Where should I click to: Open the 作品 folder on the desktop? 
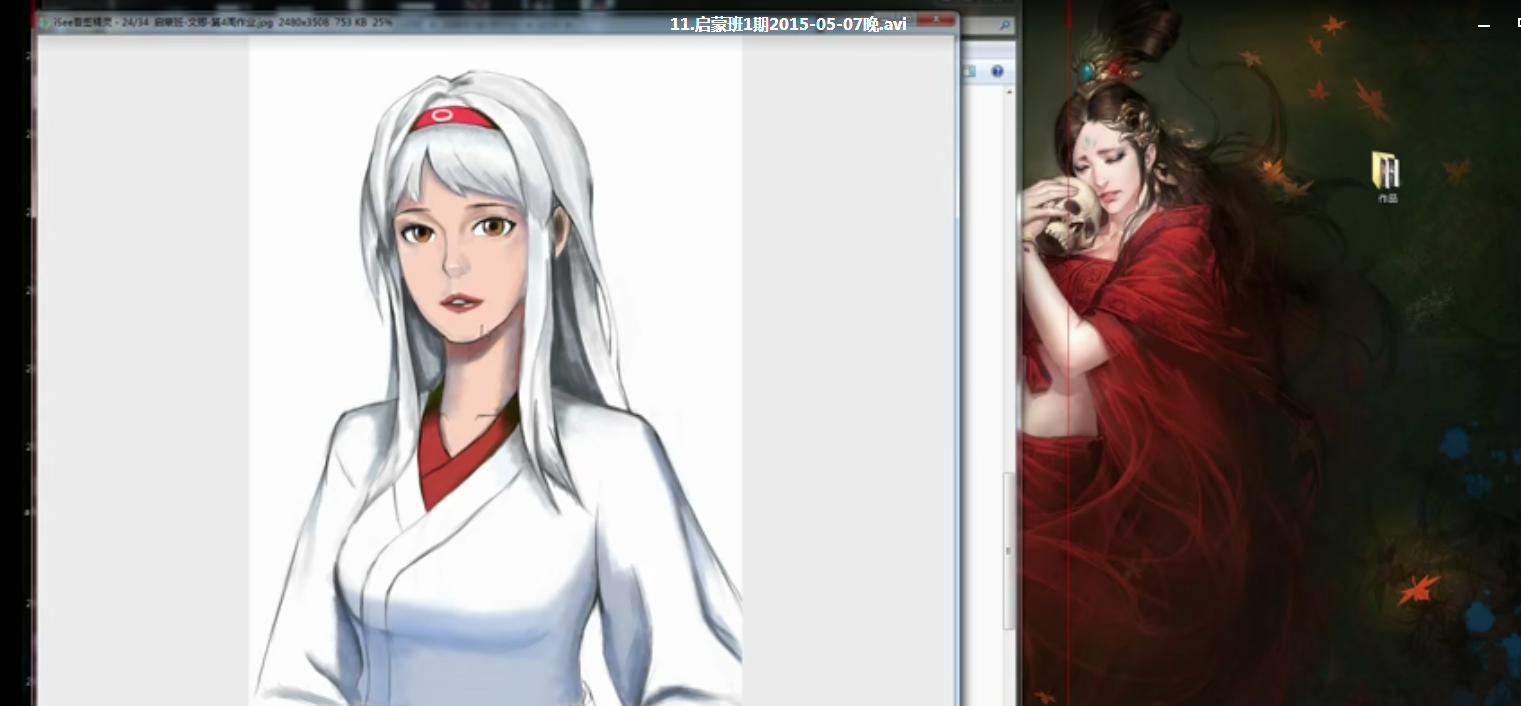click(1385, 172)
